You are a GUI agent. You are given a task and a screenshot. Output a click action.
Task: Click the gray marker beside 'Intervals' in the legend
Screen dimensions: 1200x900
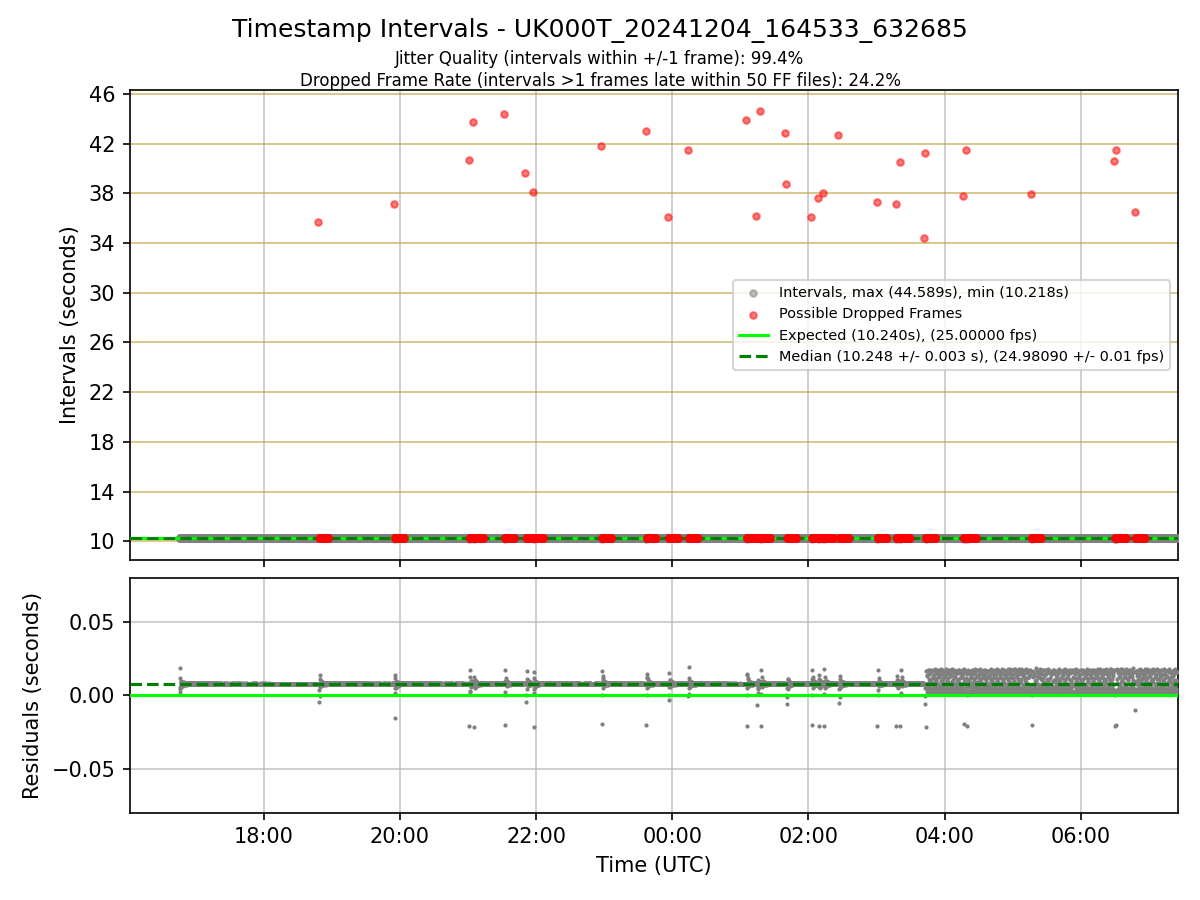tap(753, 293)
